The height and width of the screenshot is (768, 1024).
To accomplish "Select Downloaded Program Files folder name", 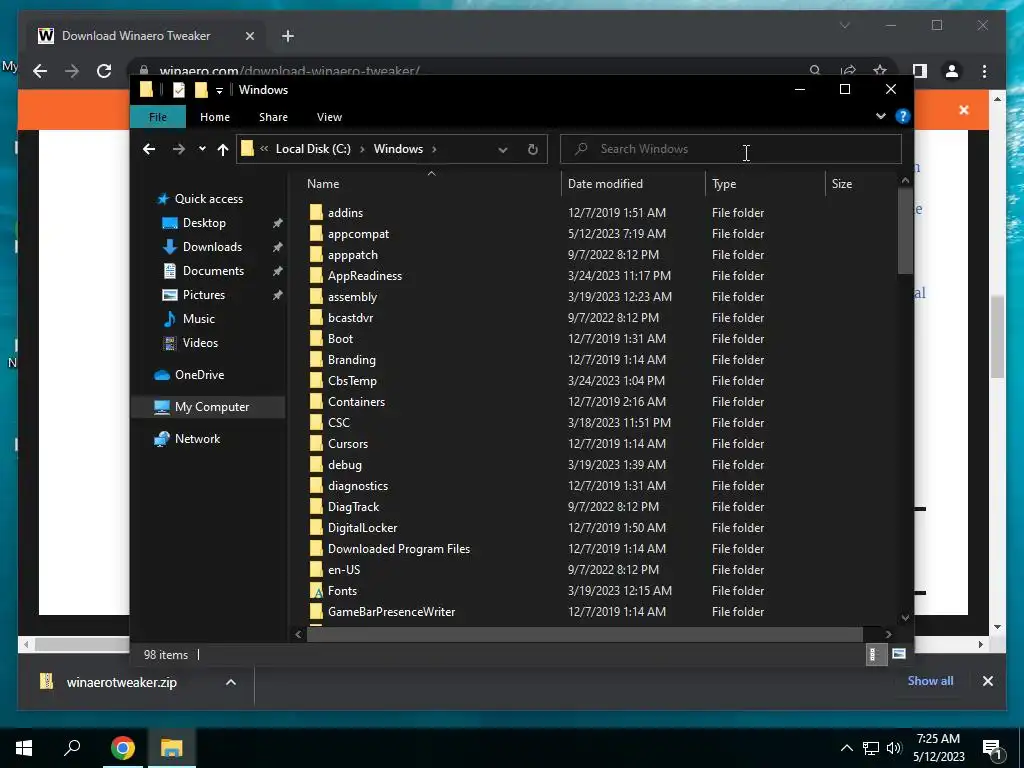I will (x=399, y=549).
